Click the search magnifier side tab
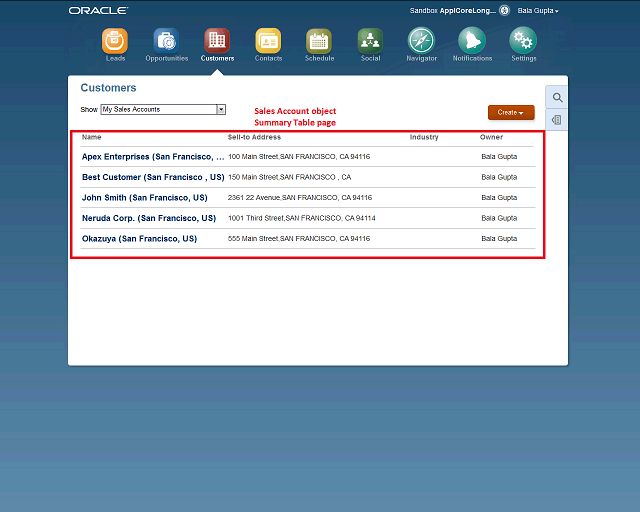The width and height of the screenshot is (640, 512). coord(557,98)
